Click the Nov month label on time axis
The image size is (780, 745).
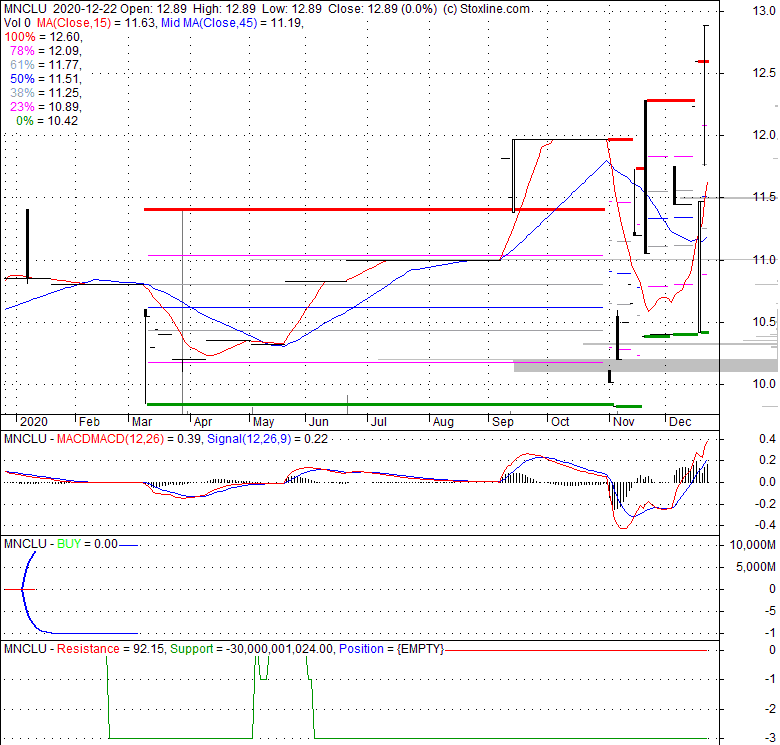click(x=624, y=422)
